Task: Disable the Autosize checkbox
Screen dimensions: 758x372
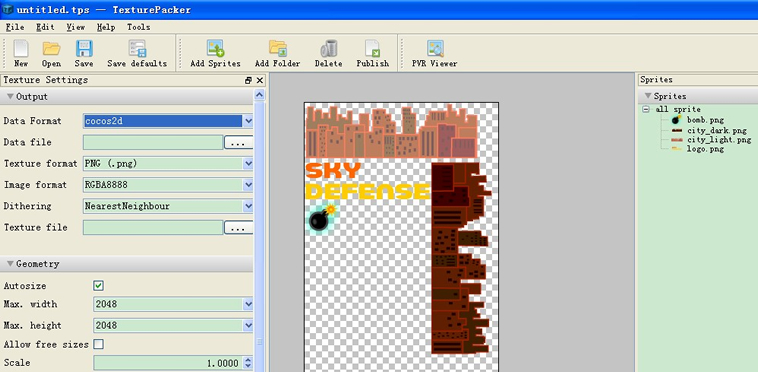Action: (x=98, y=286)
